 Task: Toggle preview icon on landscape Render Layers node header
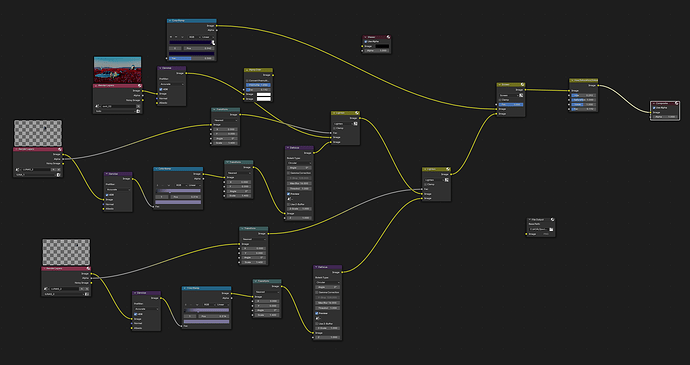[x=139, y=85]
